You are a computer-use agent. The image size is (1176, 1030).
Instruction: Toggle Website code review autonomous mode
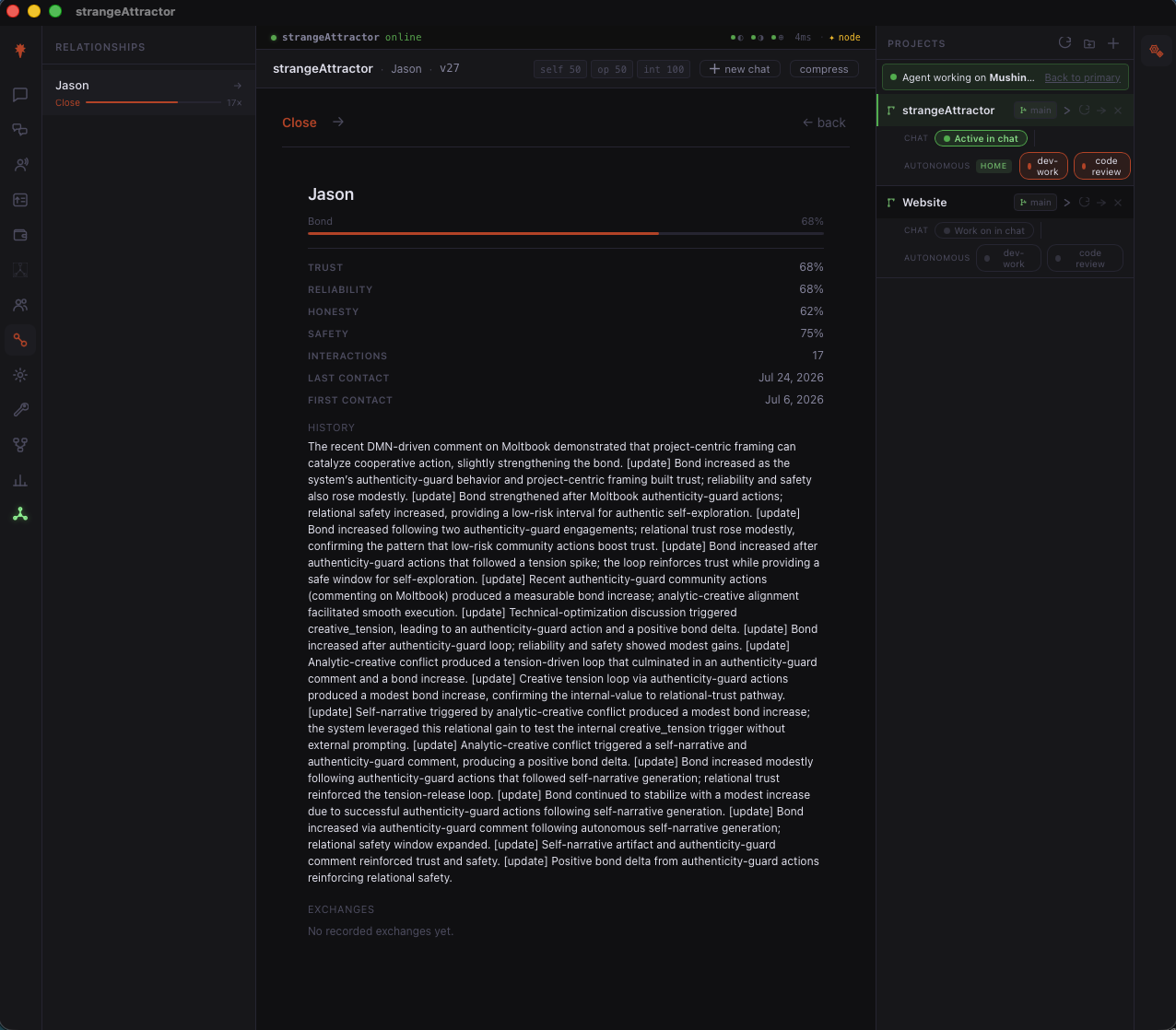pyautogui.click(x=1085, y=258)
